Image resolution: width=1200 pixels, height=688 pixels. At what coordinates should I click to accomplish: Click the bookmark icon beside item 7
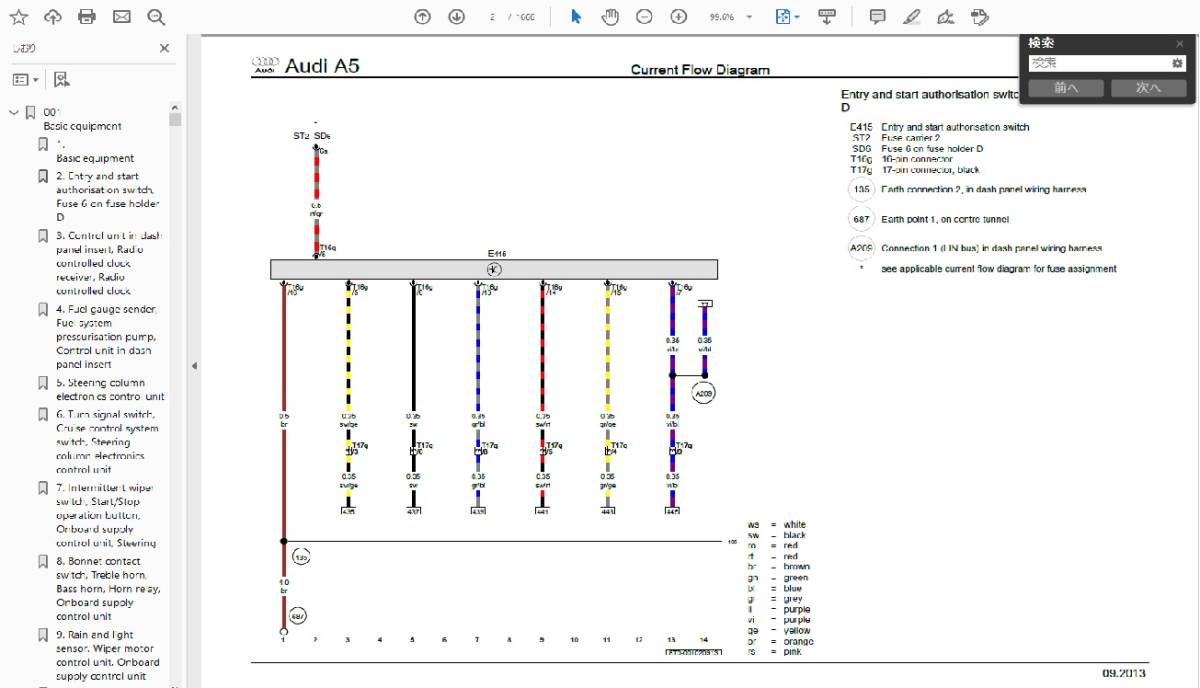(43, 488)
